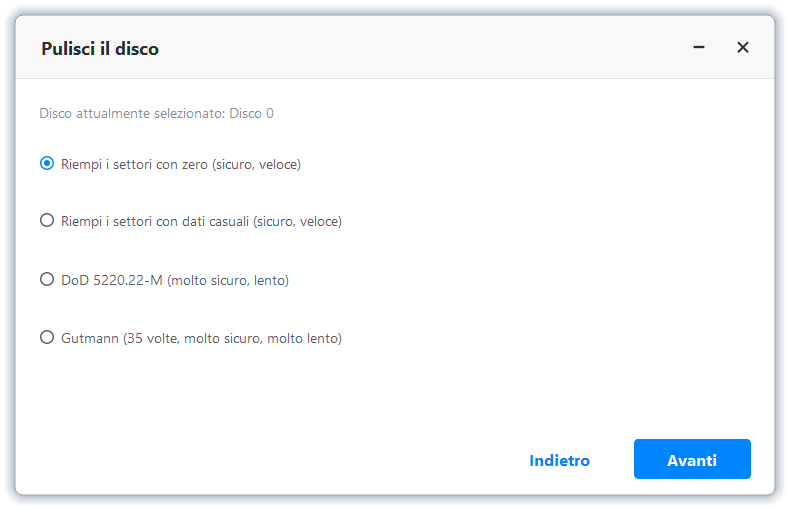Minimize the Pulisci il disco dialog
Viewport: 790px width, 510px height.
pos(699,47)
